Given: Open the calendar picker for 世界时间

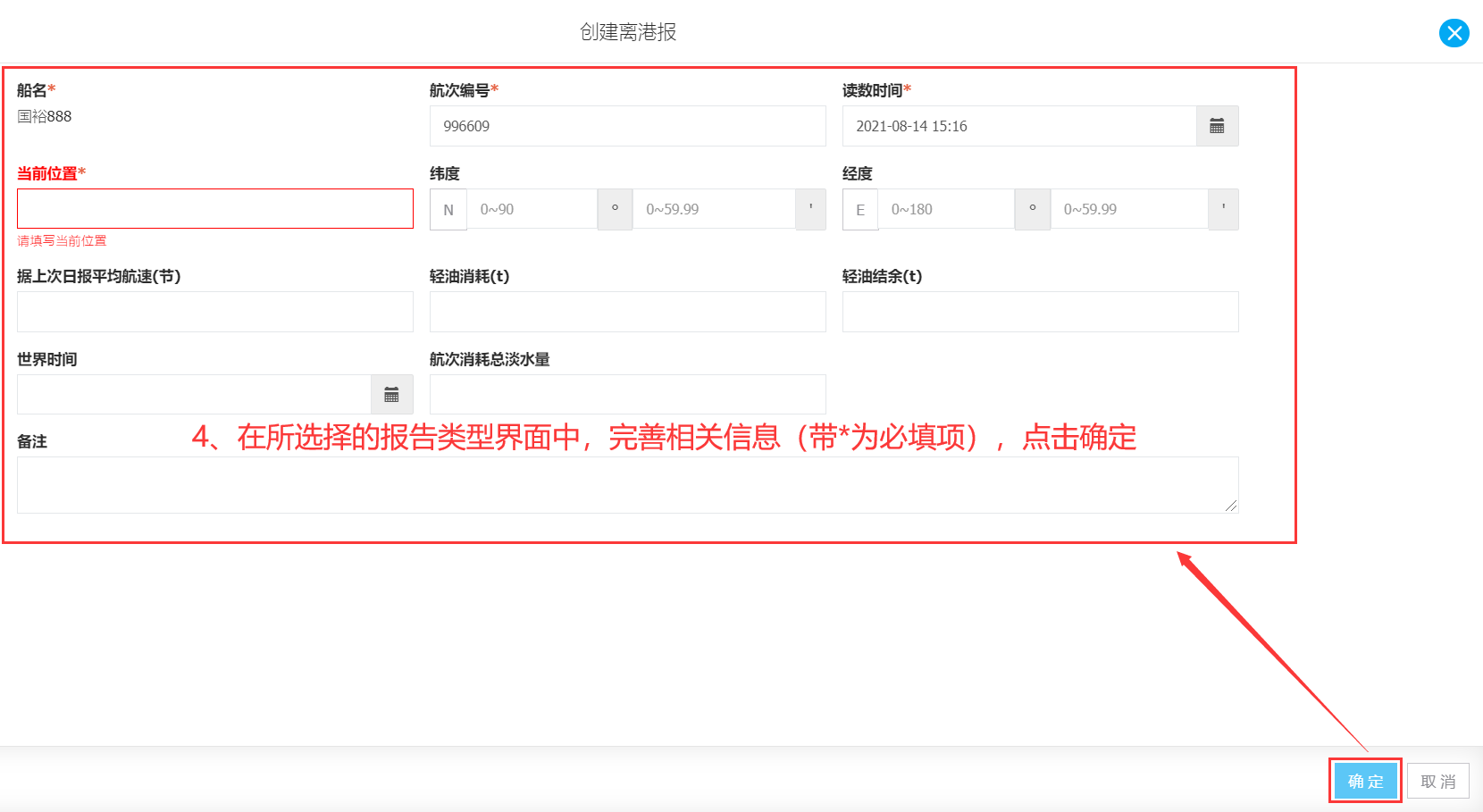Looking at the screenshot, I should 391,395.
